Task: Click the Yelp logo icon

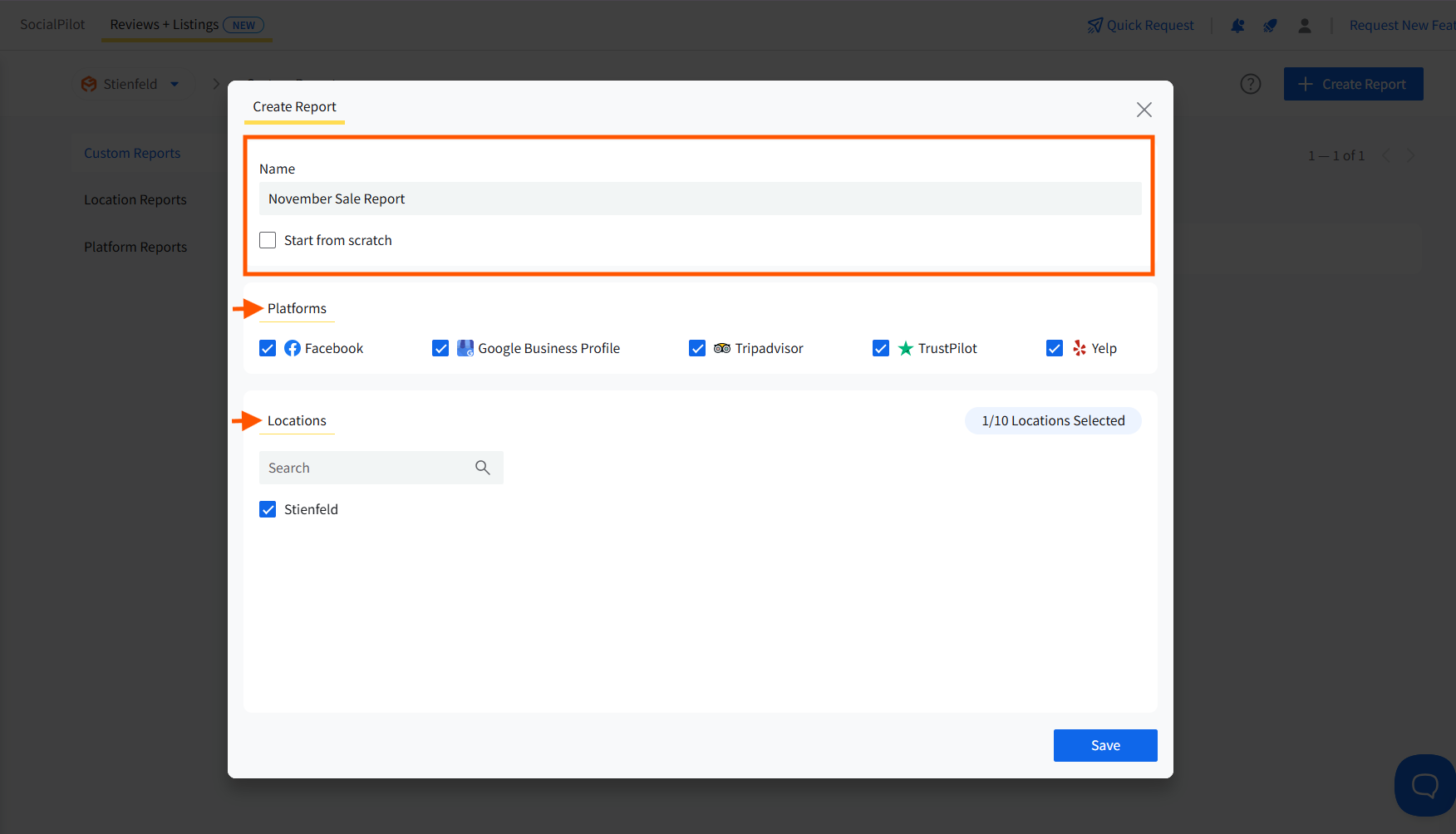Action: (x=1080, y=348)
